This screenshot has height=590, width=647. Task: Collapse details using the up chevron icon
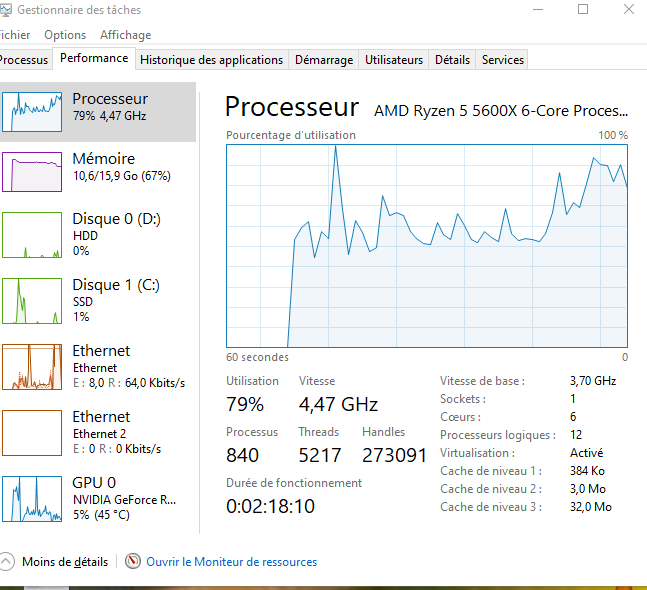[x=7, y=562]
